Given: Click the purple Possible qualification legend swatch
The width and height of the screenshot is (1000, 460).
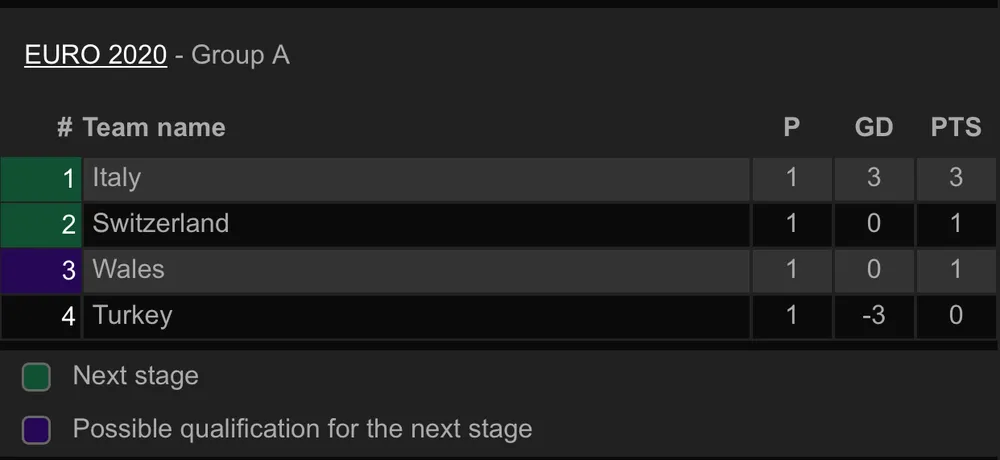Looking at the screenshot, I should [36, 431].
